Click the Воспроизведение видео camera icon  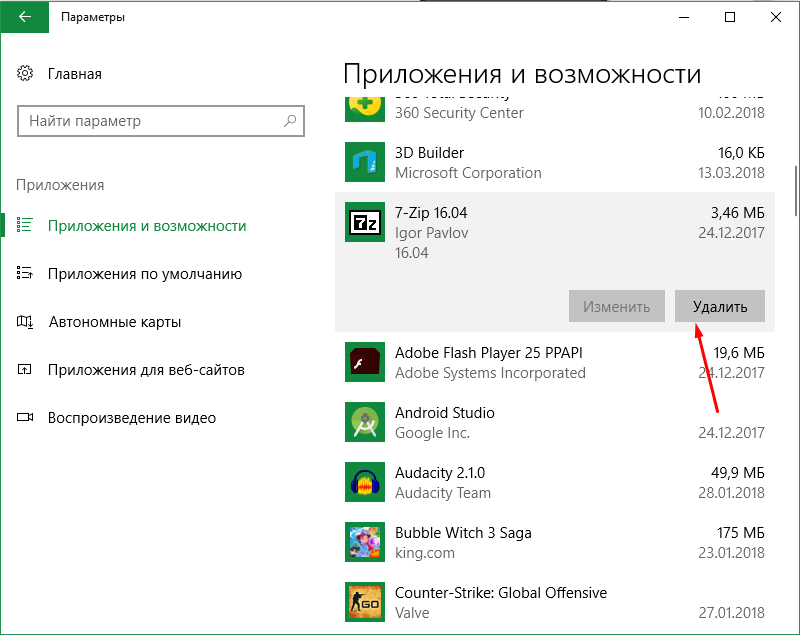click(x=24, y=417)
